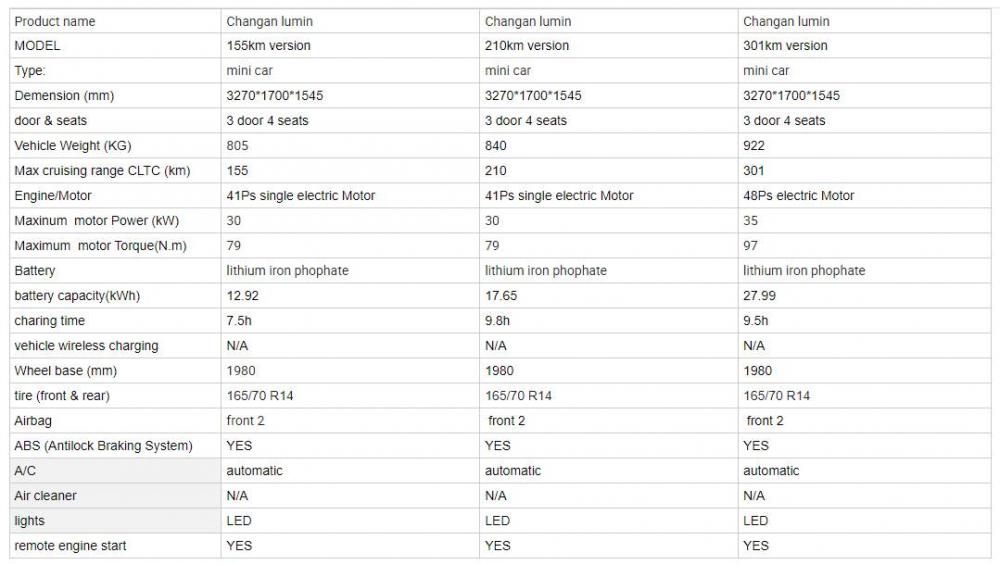This screenshot has width=1000, height=565.
Task: Click the '301km version' model cell
Action: [785, 46]
